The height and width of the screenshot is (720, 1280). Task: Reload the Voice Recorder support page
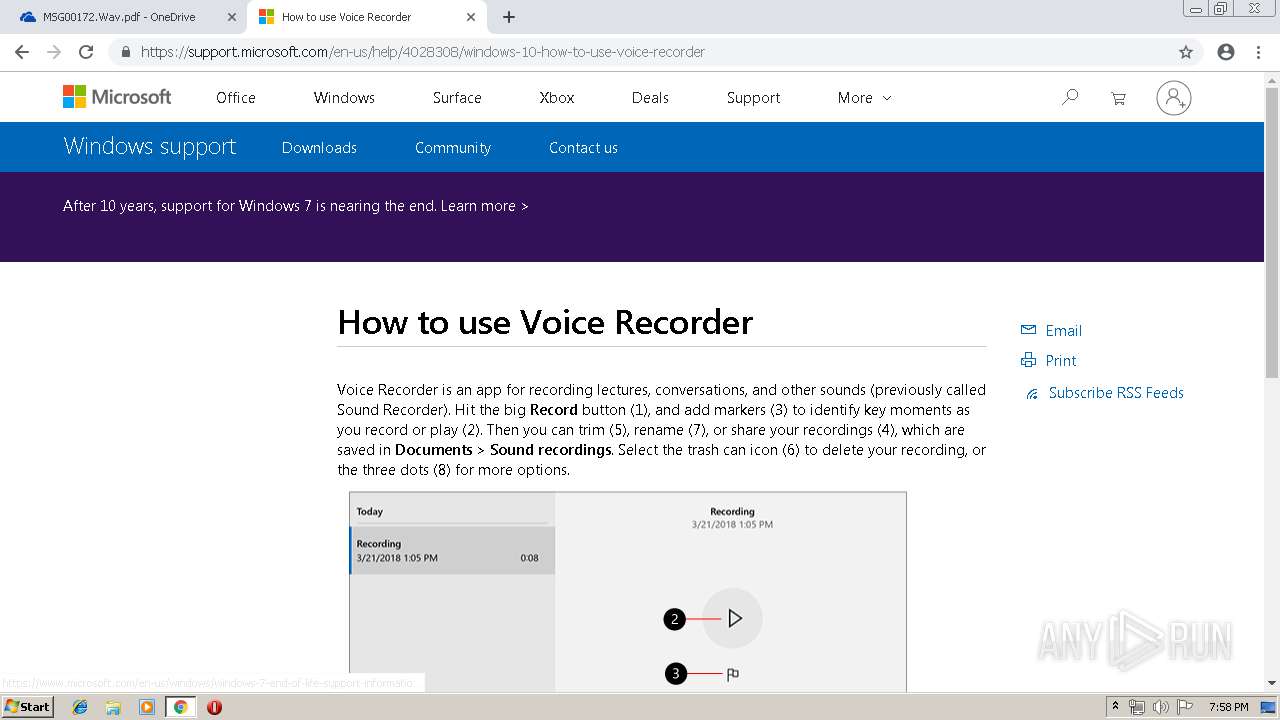tap(86, 52)
